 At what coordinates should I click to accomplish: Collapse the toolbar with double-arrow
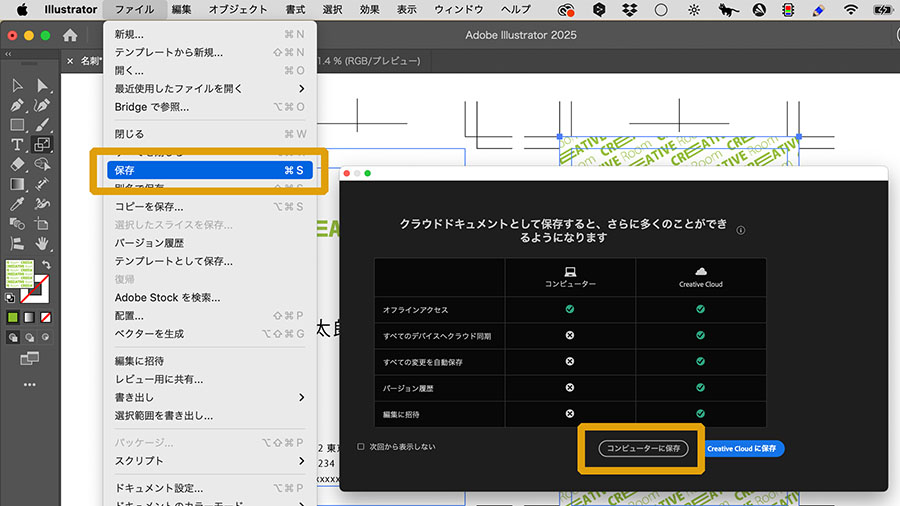click(x=8, y=54)
